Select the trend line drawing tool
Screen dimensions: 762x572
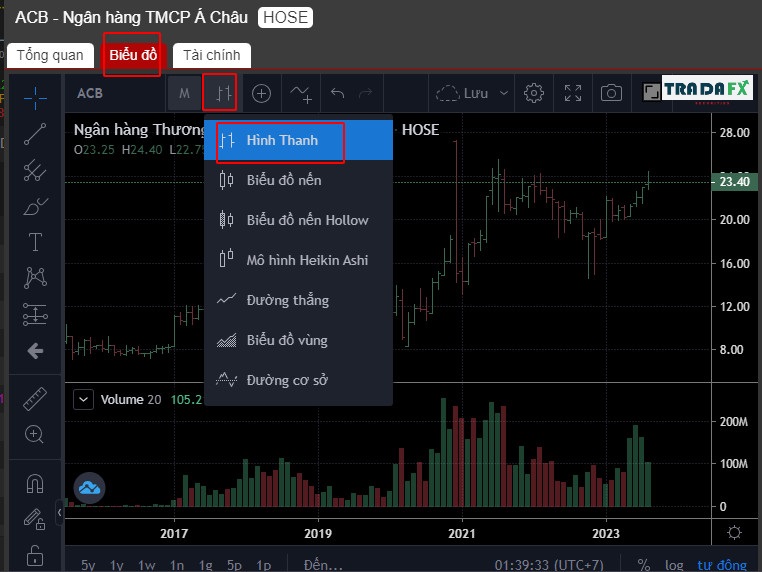point(35,134)
